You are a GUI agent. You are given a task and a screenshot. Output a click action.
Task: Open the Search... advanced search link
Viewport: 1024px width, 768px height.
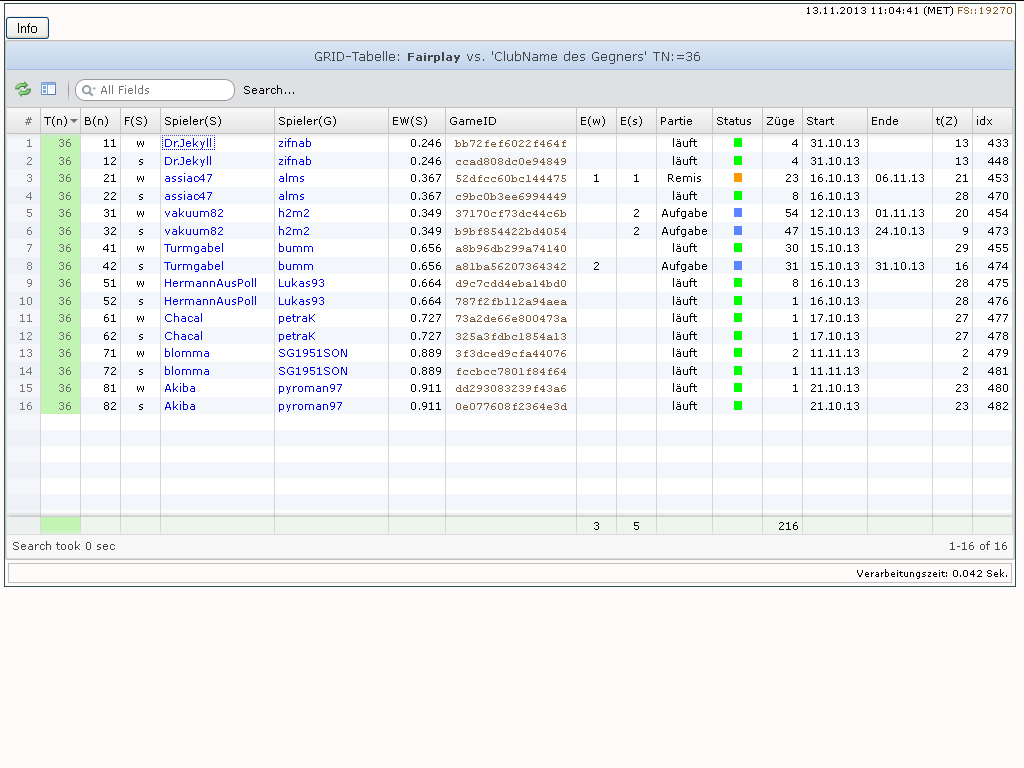269,90
